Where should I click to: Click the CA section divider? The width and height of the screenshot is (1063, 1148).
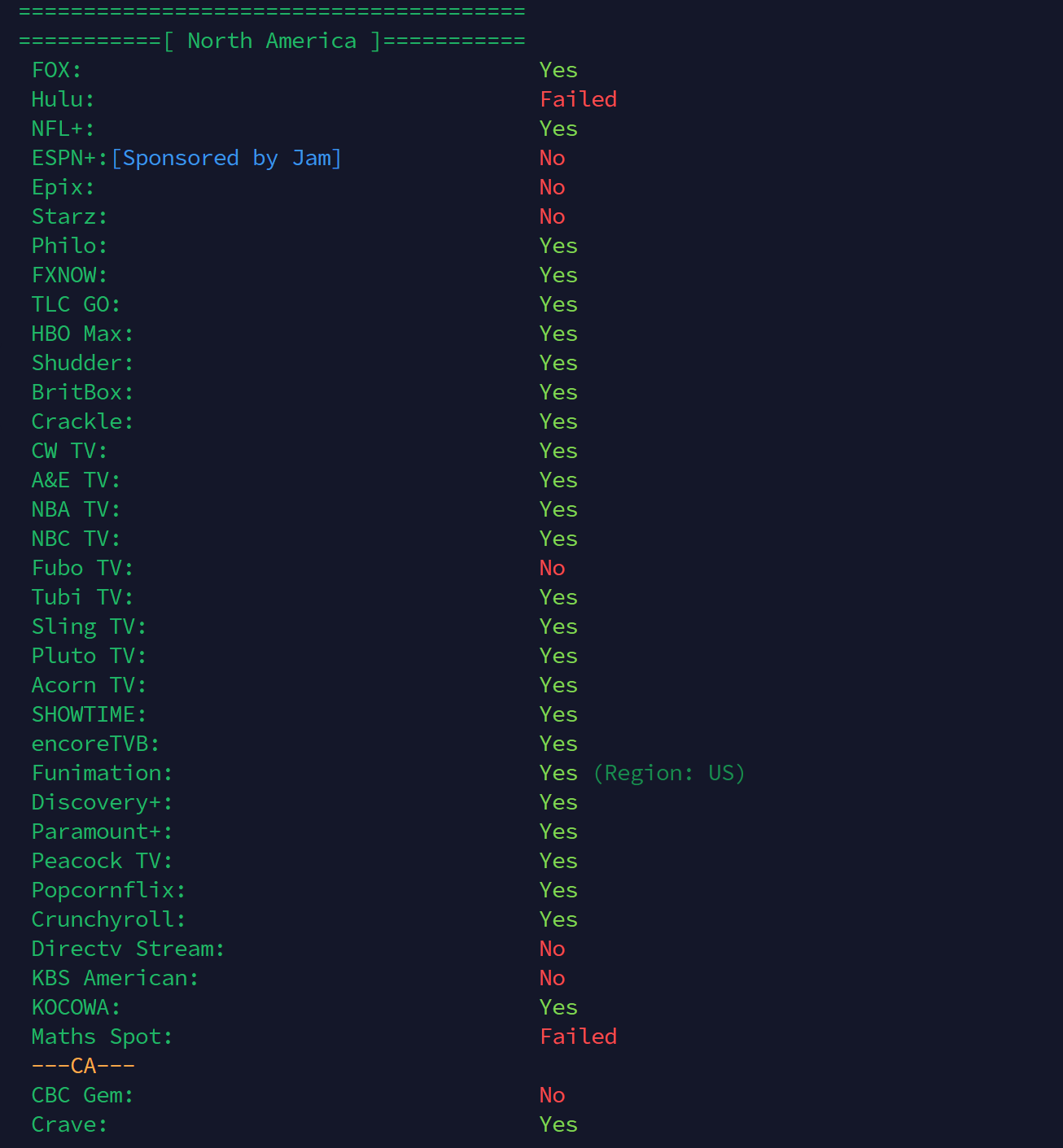pyautogui.click(x=83, y=1066)
